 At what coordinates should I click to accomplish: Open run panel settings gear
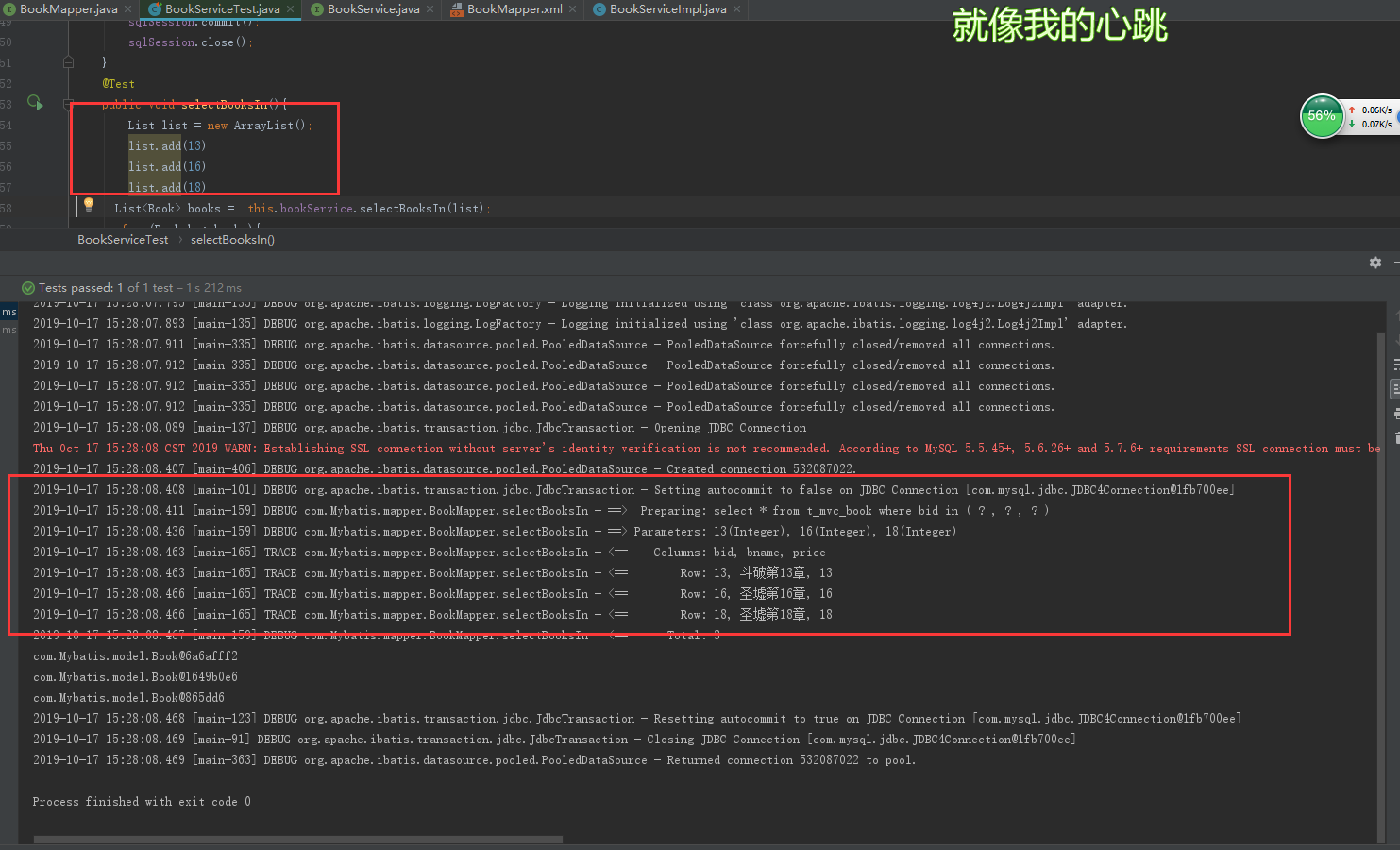coord(1375,263)
